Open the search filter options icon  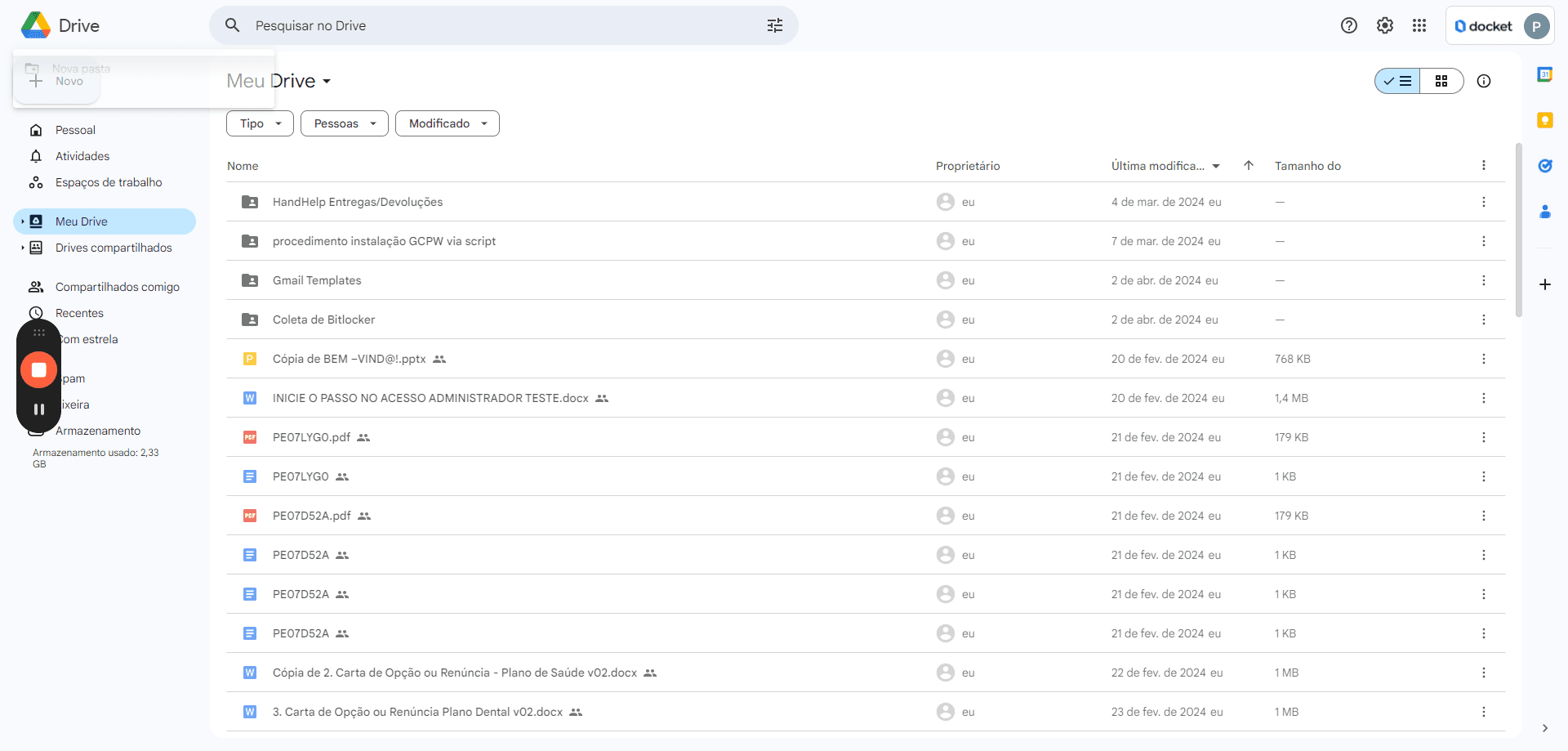(774, 25)
